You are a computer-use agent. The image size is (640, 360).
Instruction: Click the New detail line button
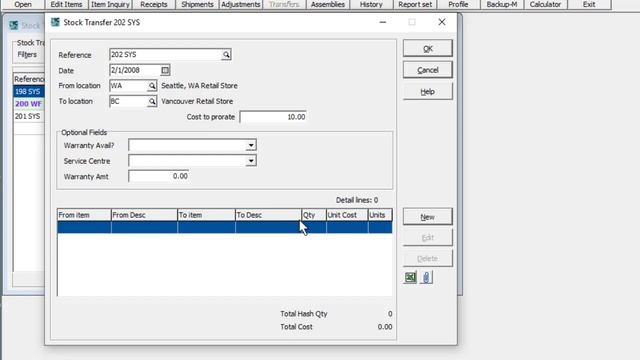click(x=427, y=217)
